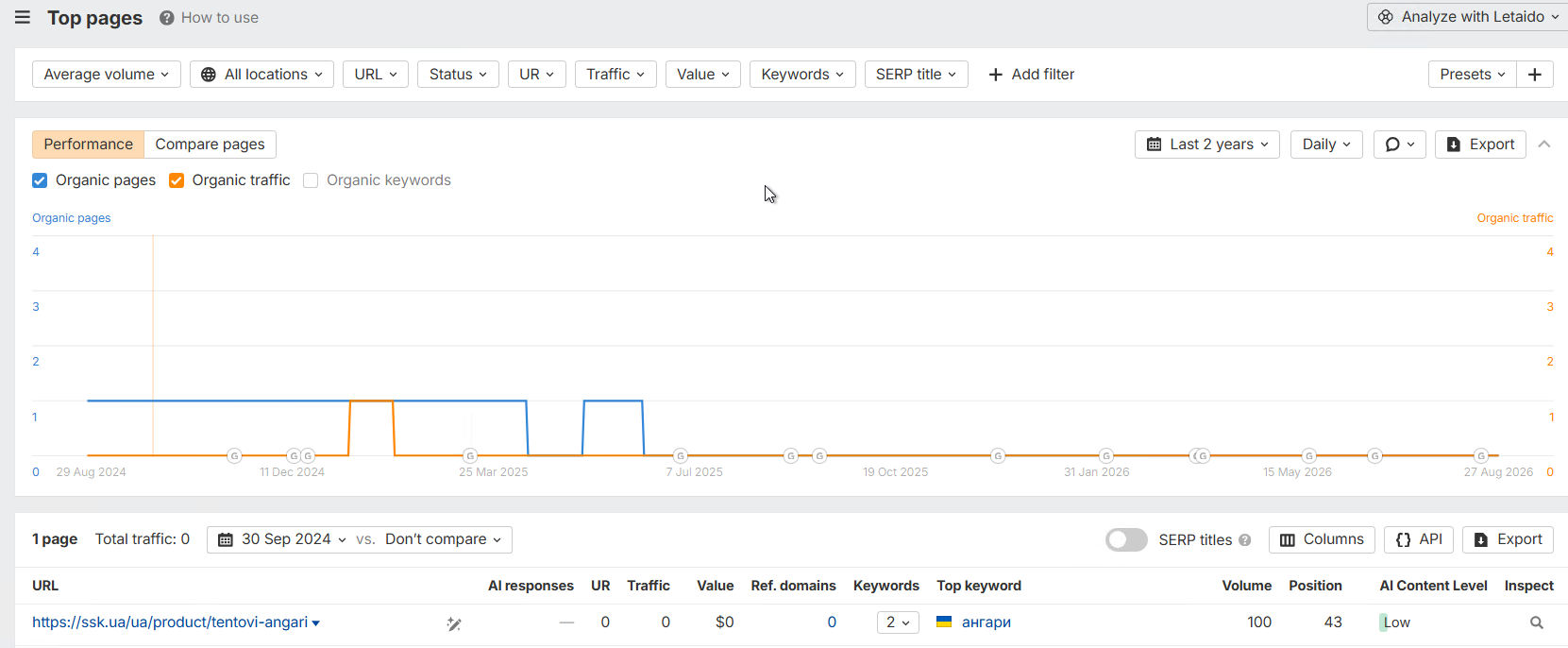
Task: Sort by AI responses column header
Action: point(531,586)
